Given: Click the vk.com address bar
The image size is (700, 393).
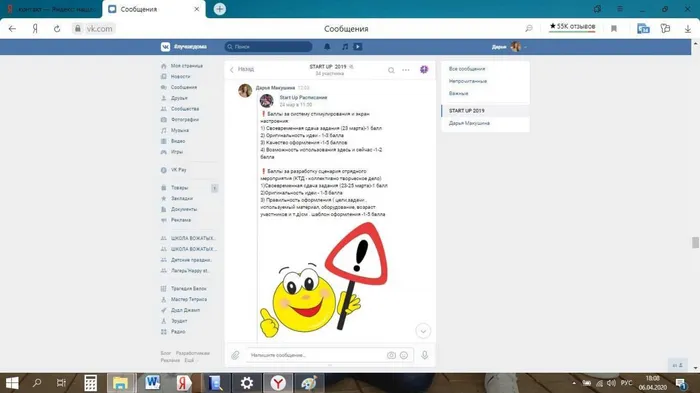Looking at the screenshot, I should (99, 29).
